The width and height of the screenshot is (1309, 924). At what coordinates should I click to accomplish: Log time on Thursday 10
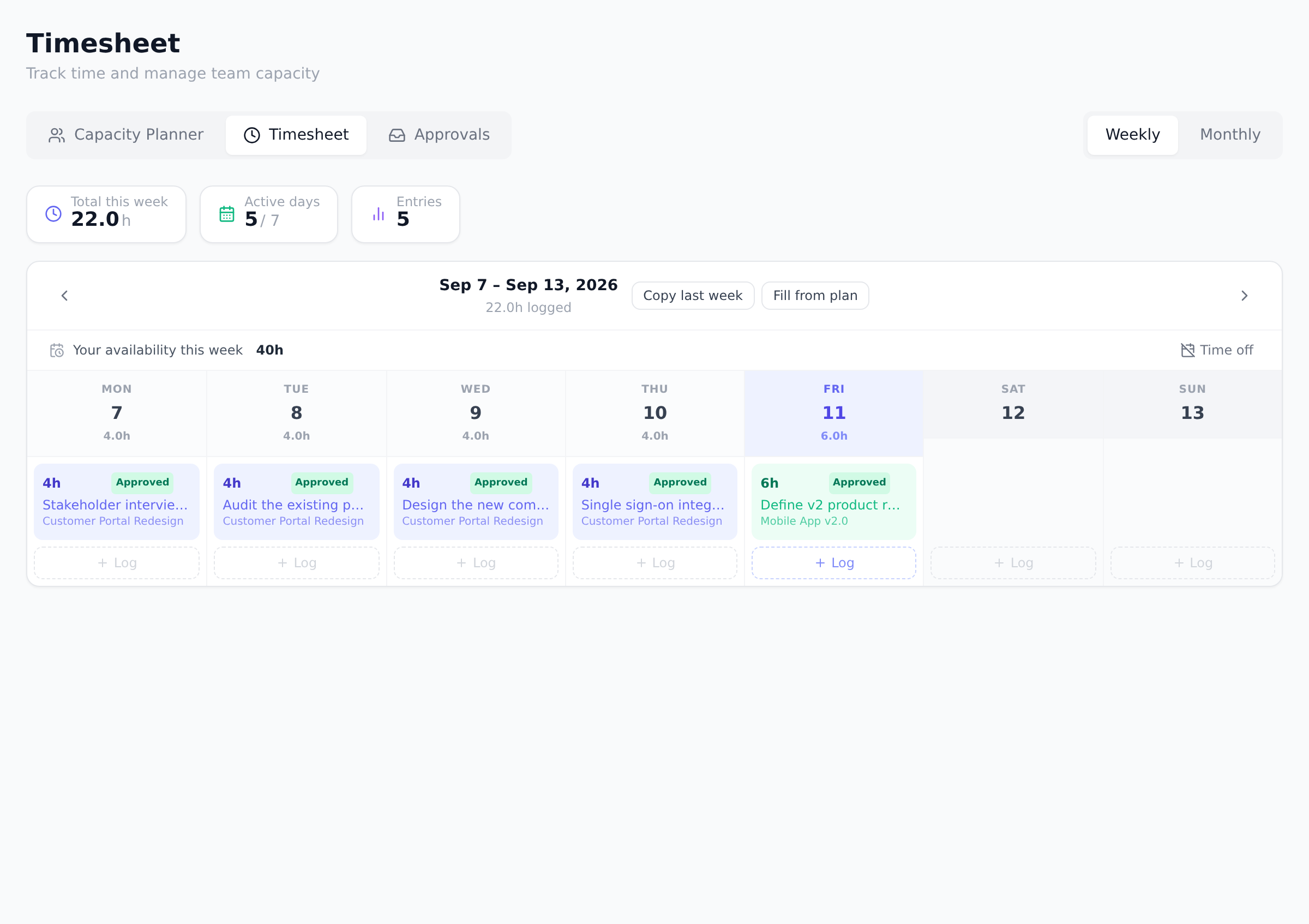click(x=655, y=563)
